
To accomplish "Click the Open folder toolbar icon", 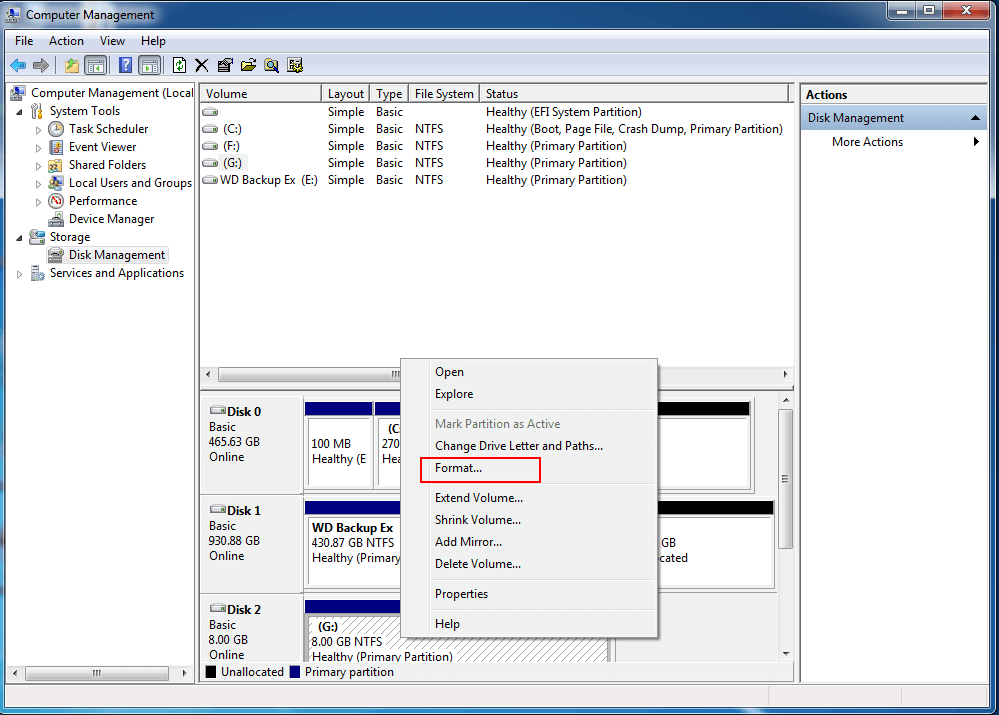I will point(248,65).
